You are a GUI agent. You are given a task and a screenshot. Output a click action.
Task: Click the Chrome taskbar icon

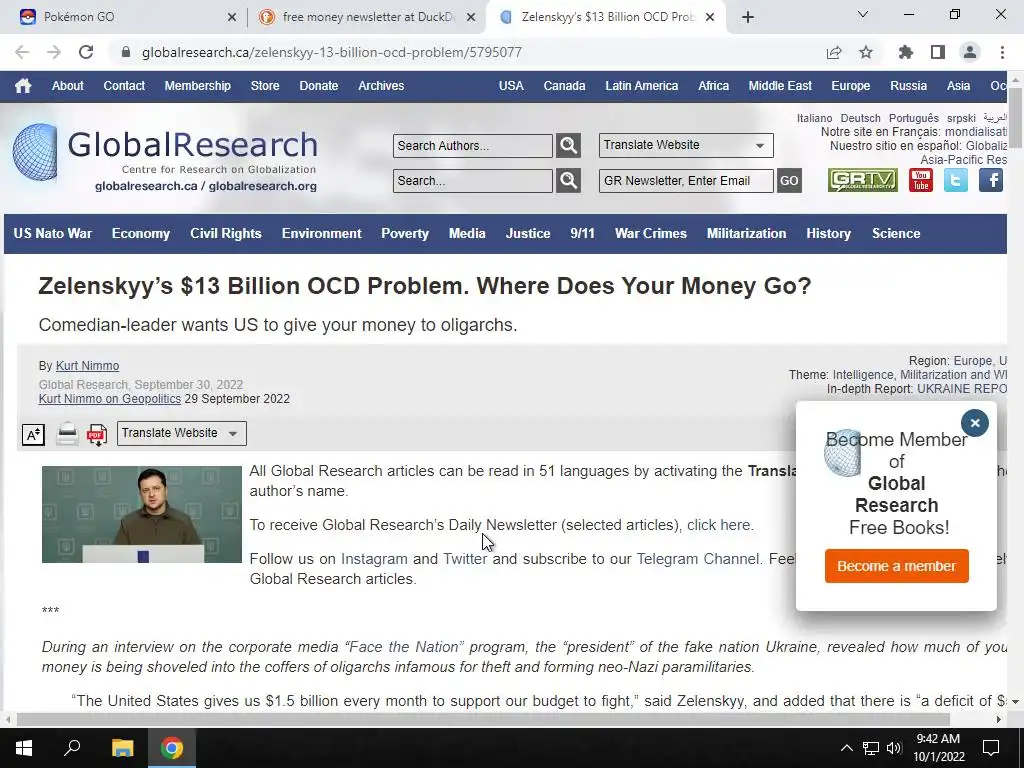click(172, 748)
